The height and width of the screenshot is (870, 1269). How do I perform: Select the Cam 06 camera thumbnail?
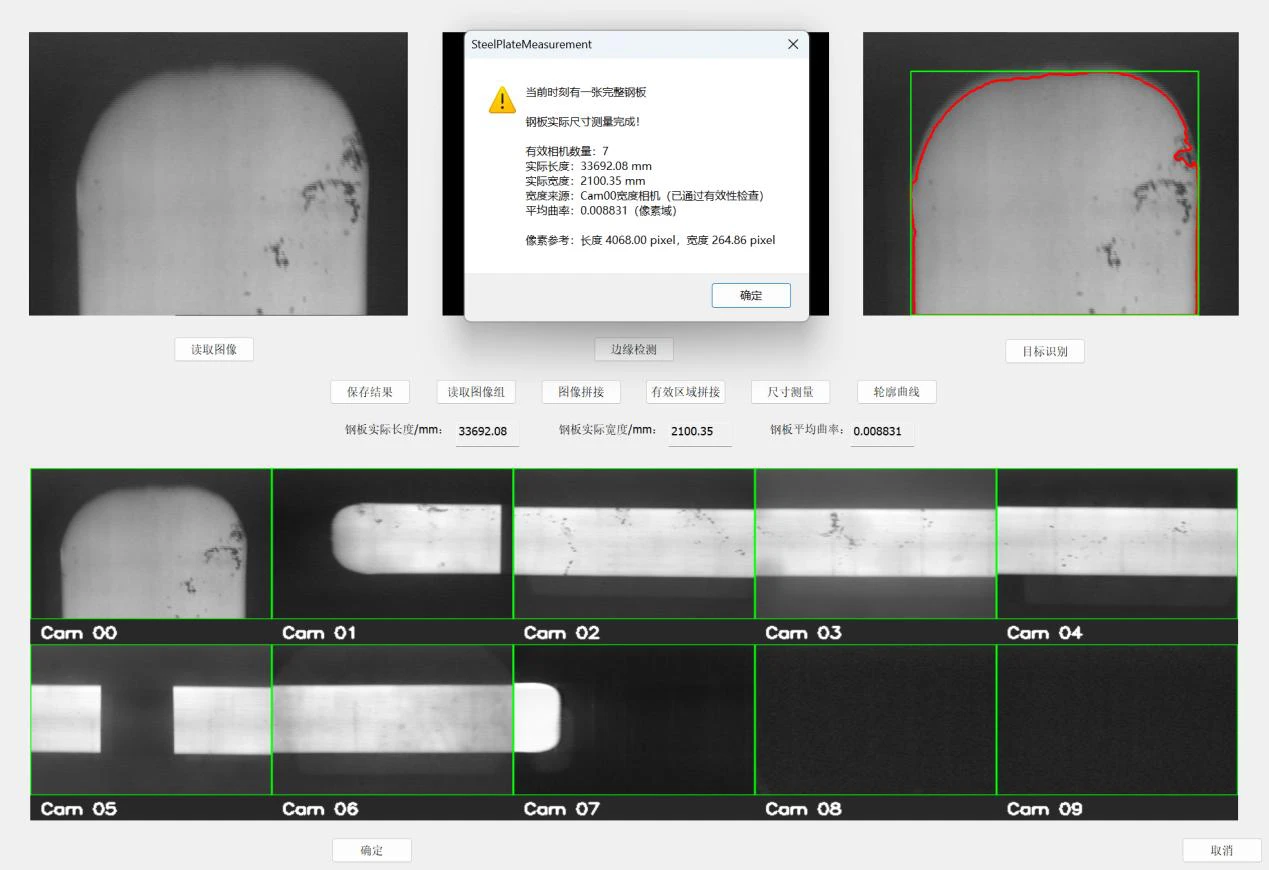point(393,720)
